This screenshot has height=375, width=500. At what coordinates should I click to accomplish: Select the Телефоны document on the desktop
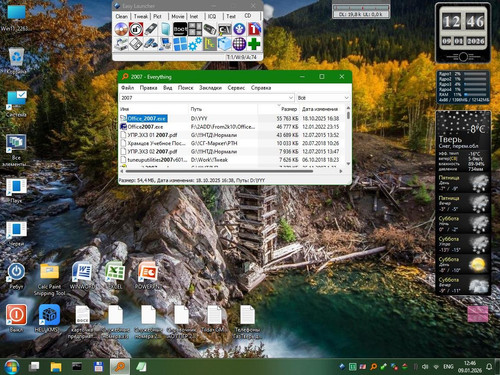pos(247,322)
